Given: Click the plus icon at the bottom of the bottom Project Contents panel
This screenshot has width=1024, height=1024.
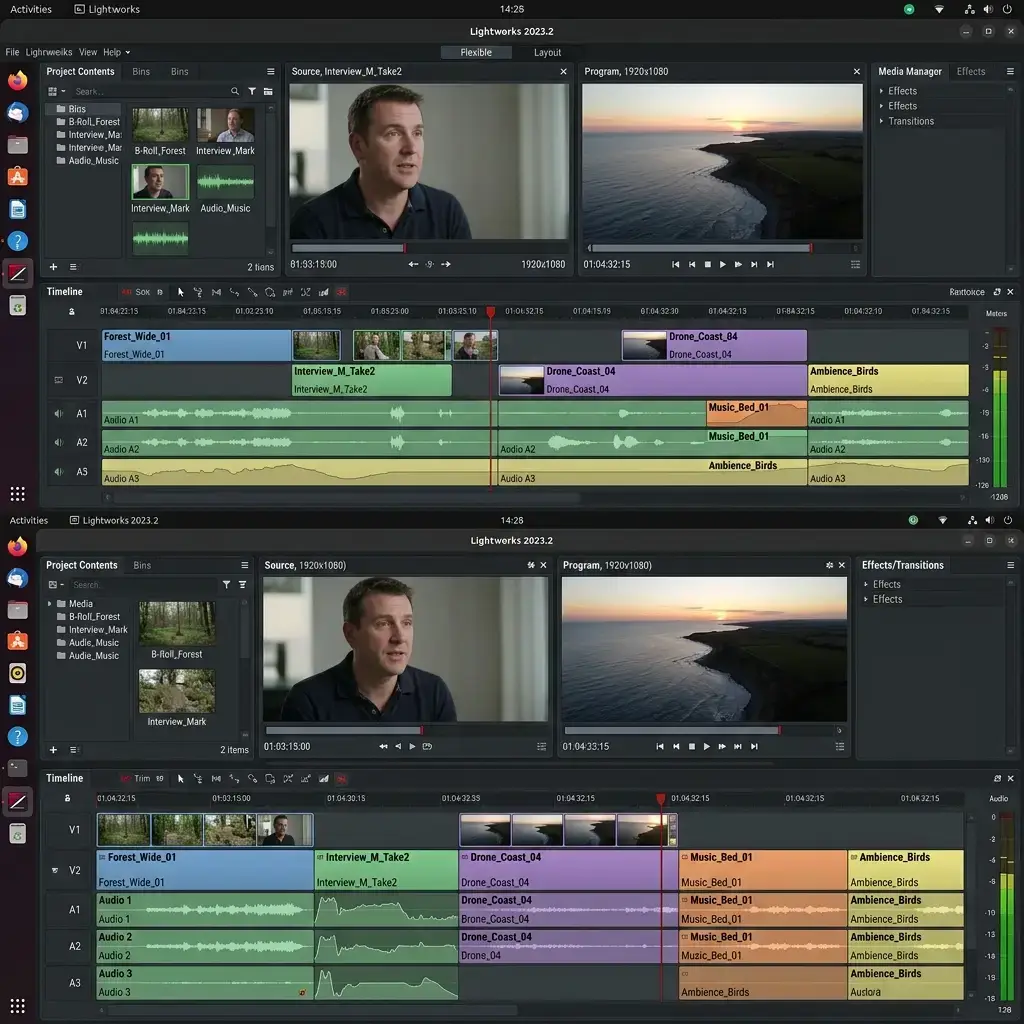Looking at the screenshot, I should (x=54, y=750).
